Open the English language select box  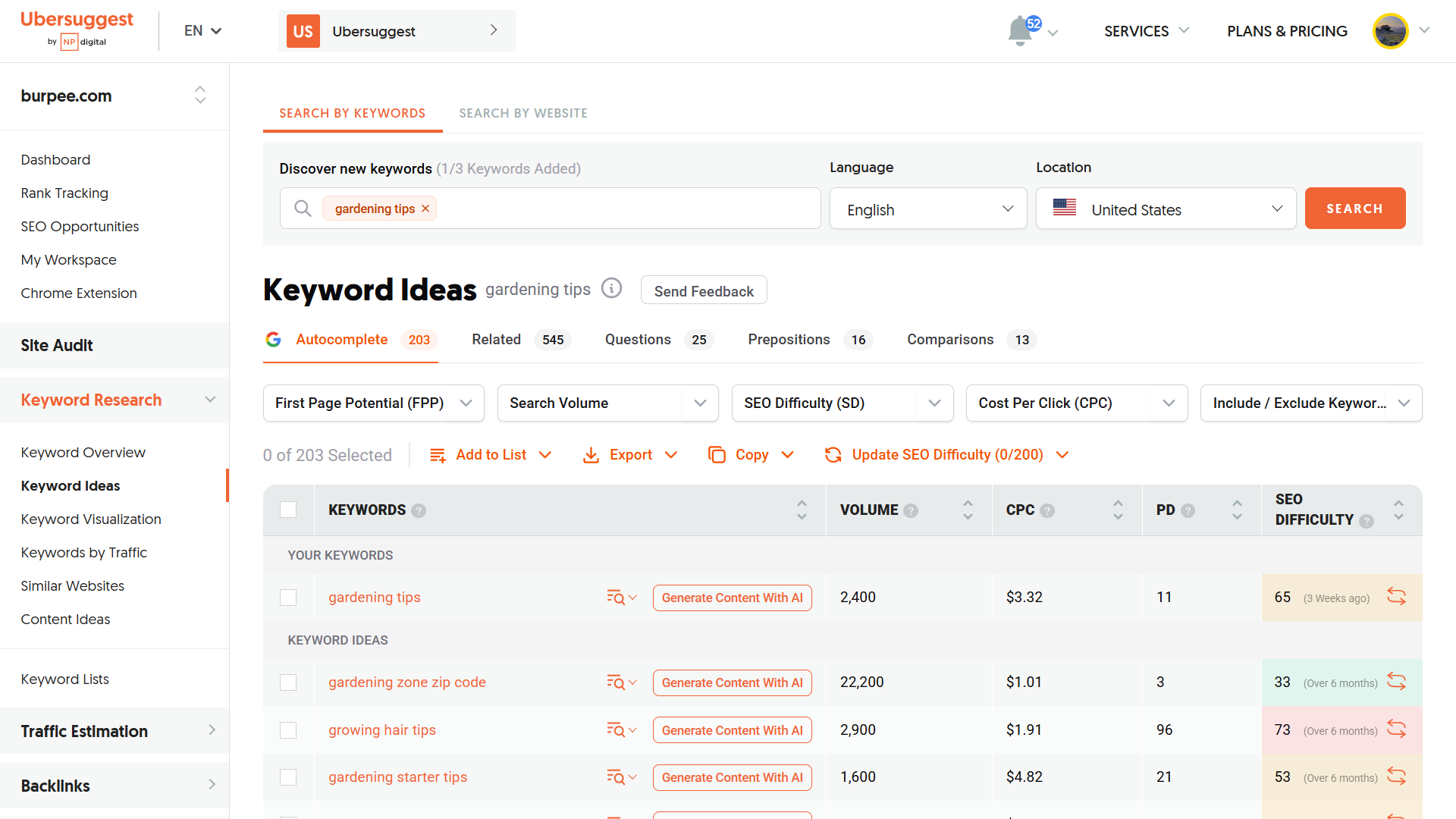928,209
